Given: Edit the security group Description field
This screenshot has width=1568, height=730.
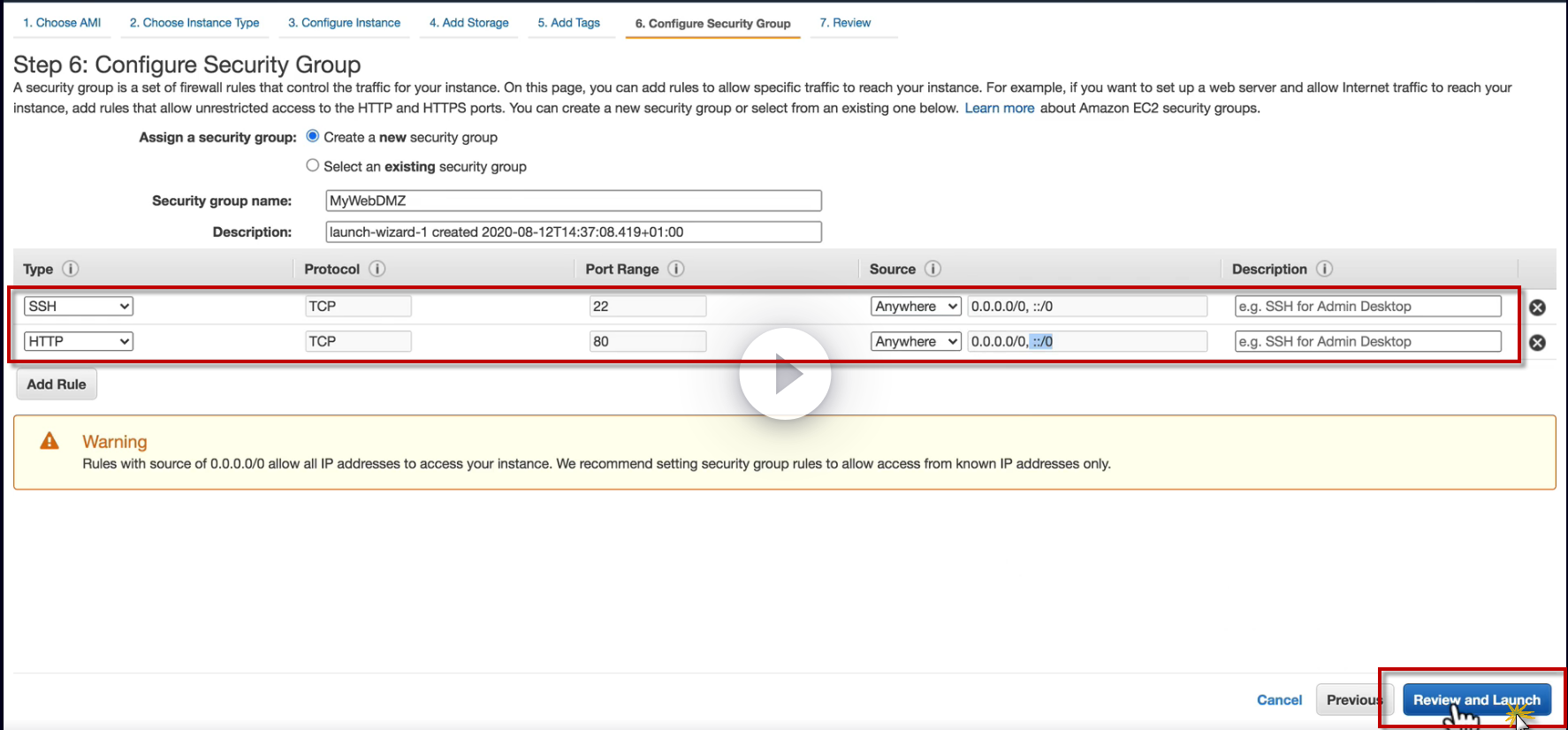Looking at the screenshot, I should (x=574, y=232).
